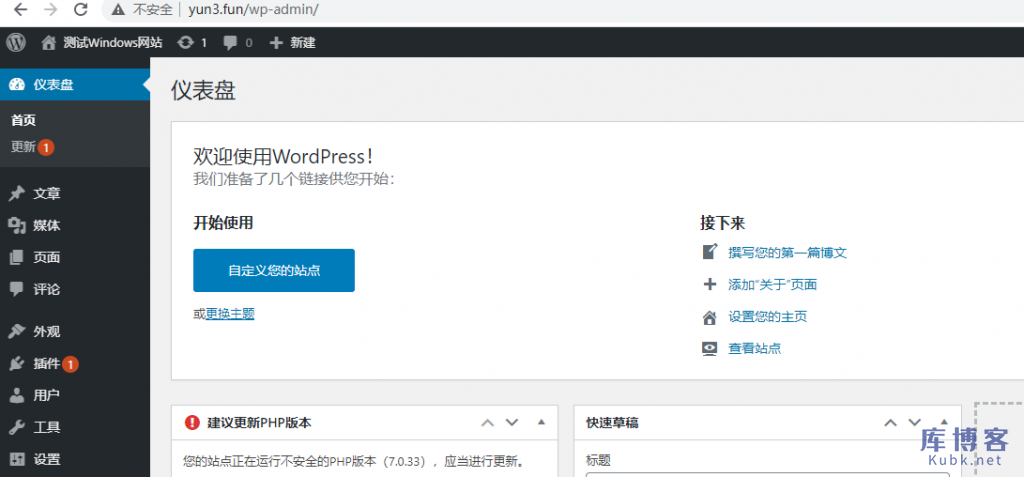1024x477 pixels.
Task: Click the media icon for 媒体
Action: tap(16, 226)
